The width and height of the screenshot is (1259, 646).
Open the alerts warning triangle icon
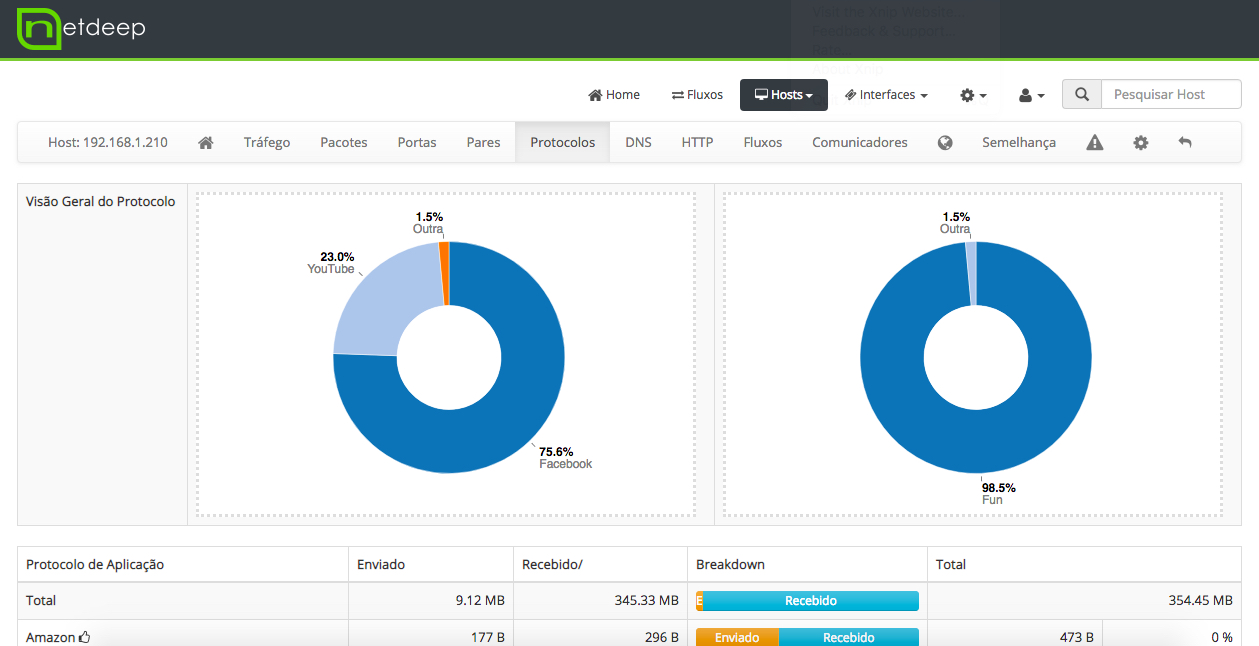point(1095,143)
